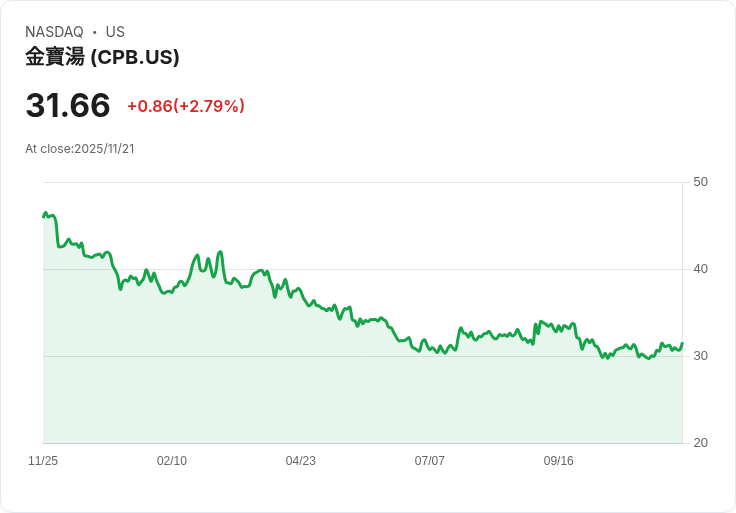Click the 04/23 date label
This screenshot has width=736, height=513.
(301, 461)
